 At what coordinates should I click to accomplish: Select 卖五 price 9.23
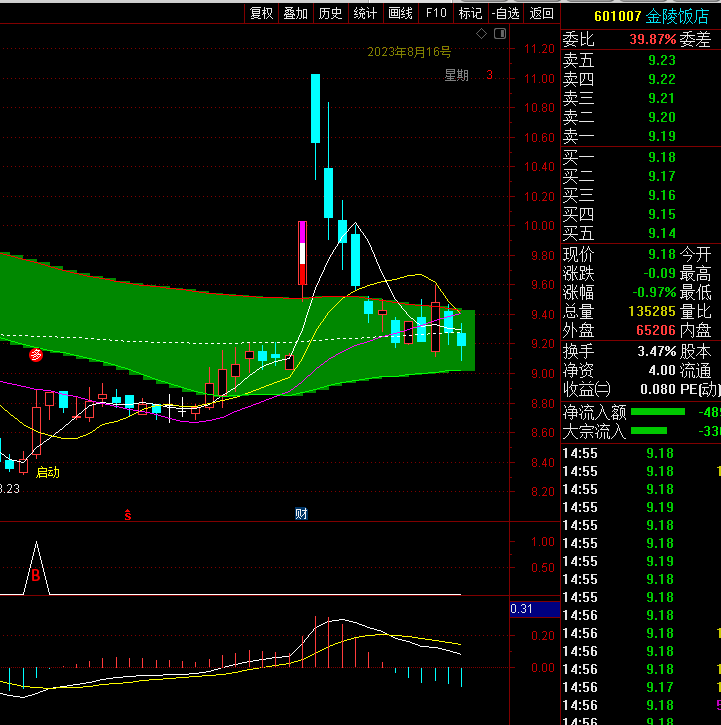click(x=661, y=60)
